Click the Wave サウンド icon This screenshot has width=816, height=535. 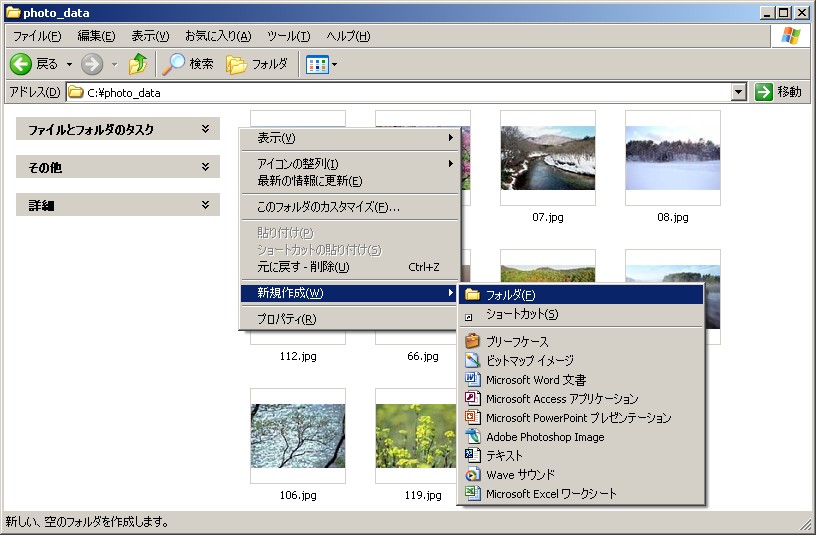click(472, 474)
